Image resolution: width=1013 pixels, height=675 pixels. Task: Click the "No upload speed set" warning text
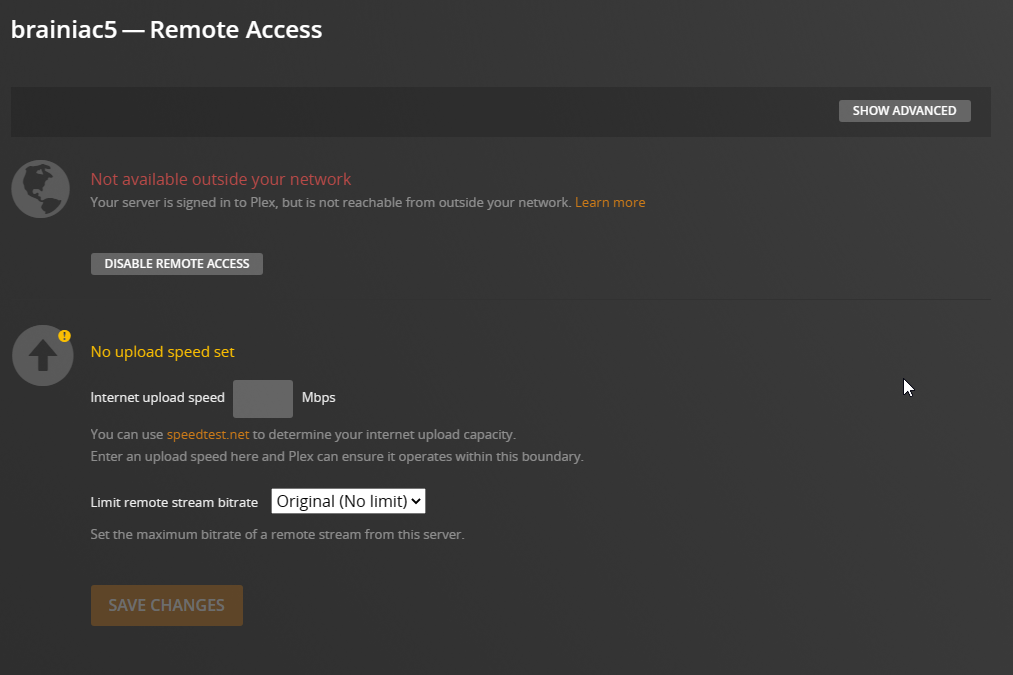(162, 352)
